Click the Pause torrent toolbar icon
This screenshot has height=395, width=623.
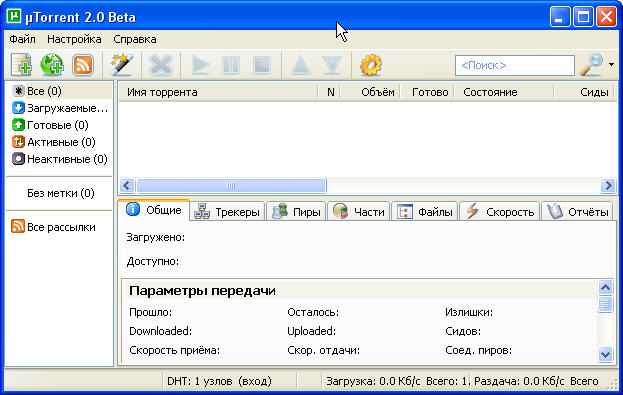tap(231, 65)
